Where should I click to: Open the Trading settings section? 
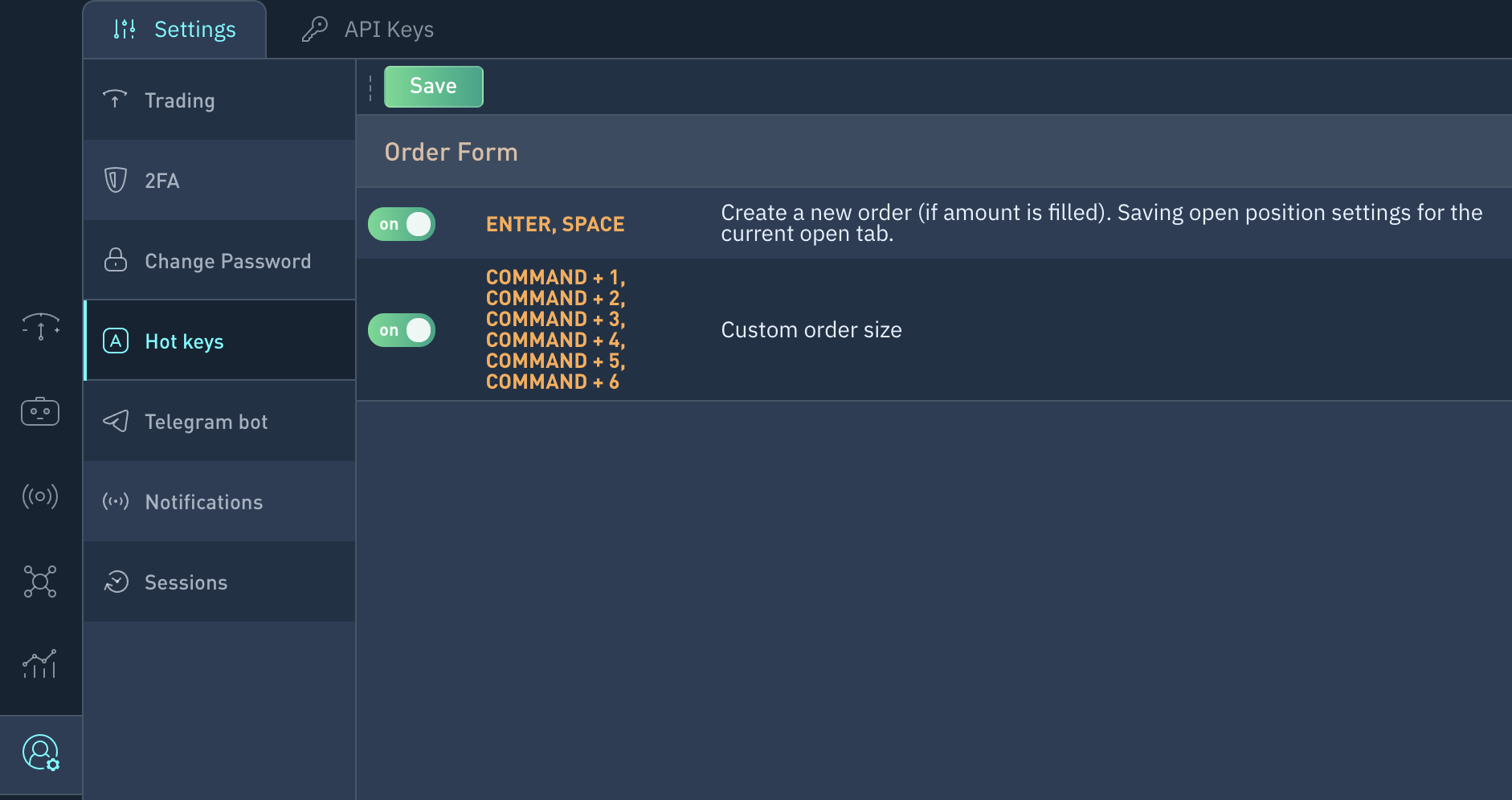point(219,100)
